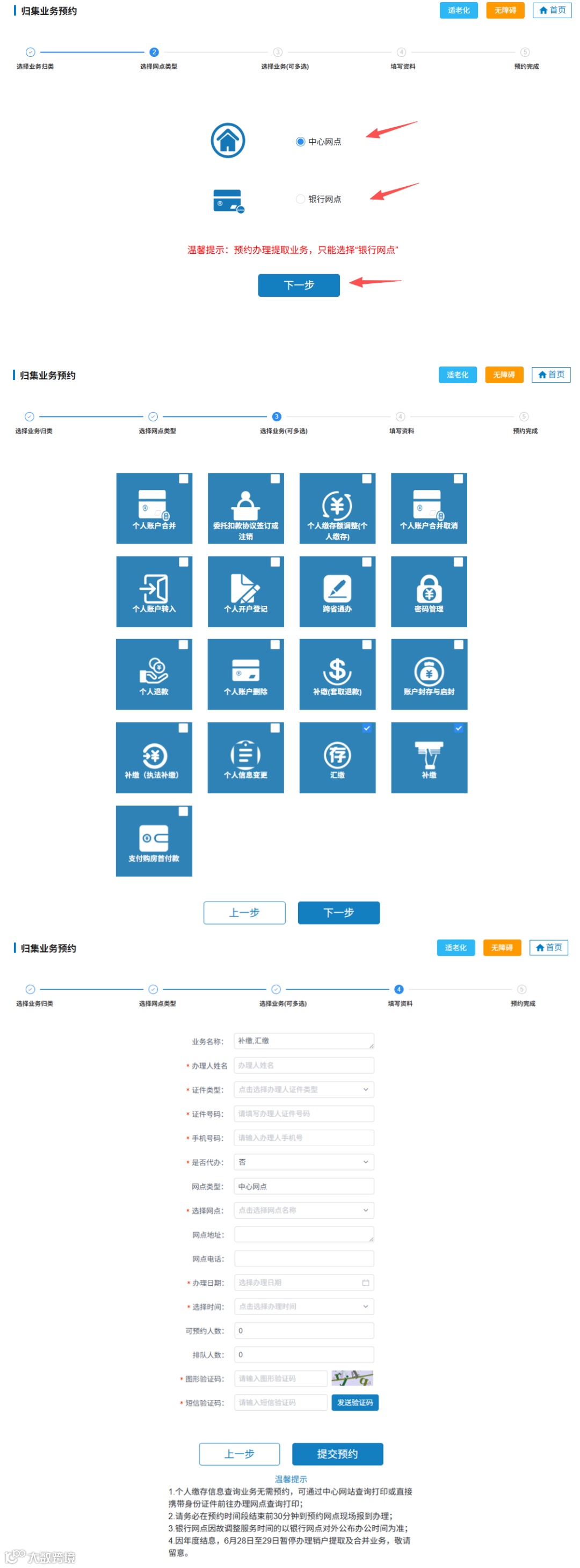Click the 个人账户转入 arrow-door icon
The height and width of the screenshot is (1568, 580).
coord(154,588)
